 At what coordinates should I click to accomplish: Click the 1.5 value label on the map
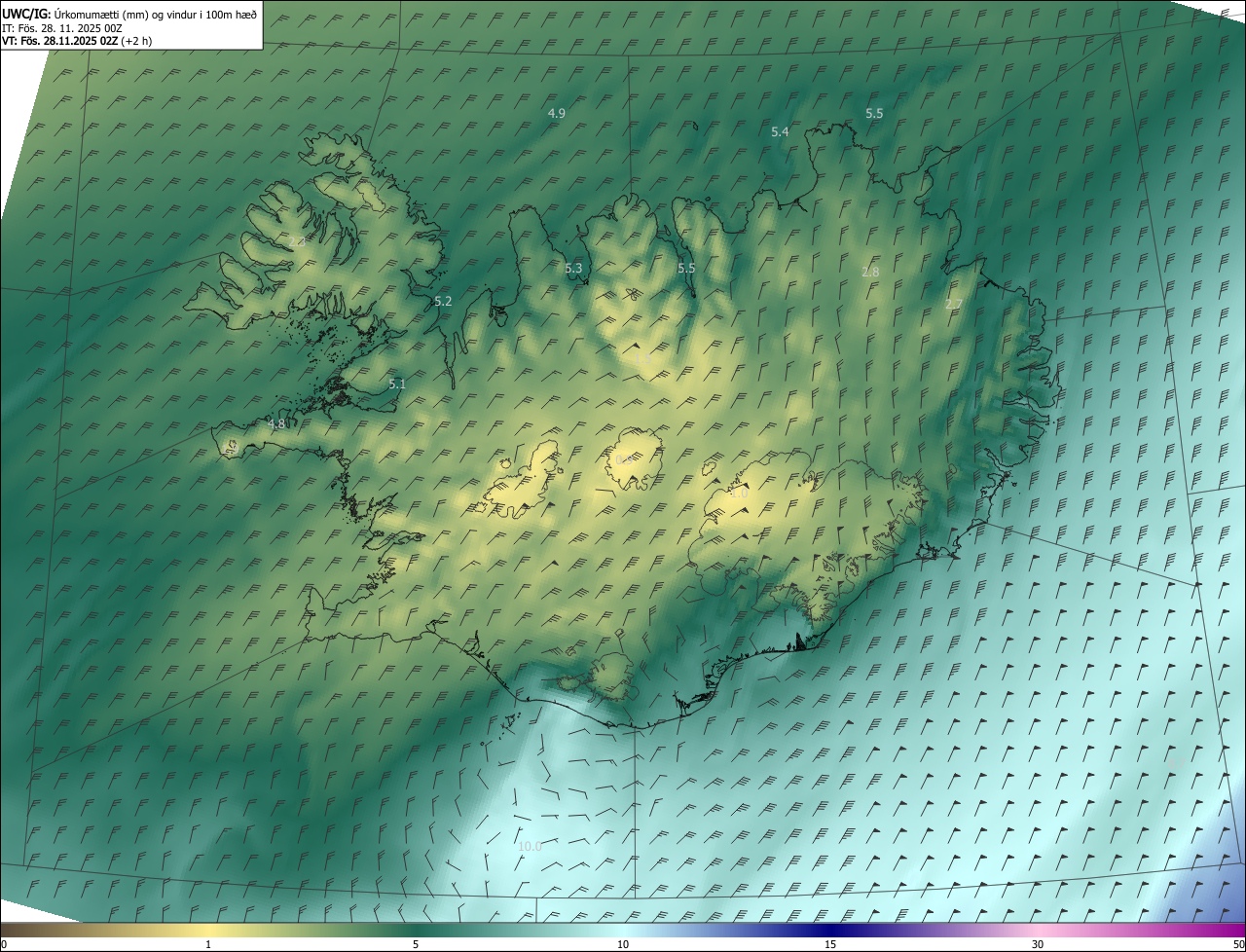641,359
